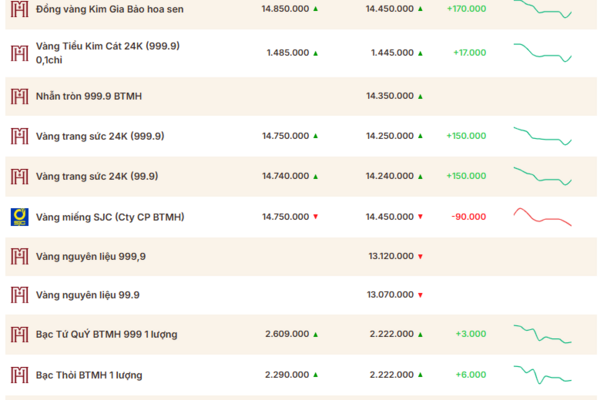Click red down arrow beside SJC 14.750.000
600x400 pixels.
coord(316,217)
